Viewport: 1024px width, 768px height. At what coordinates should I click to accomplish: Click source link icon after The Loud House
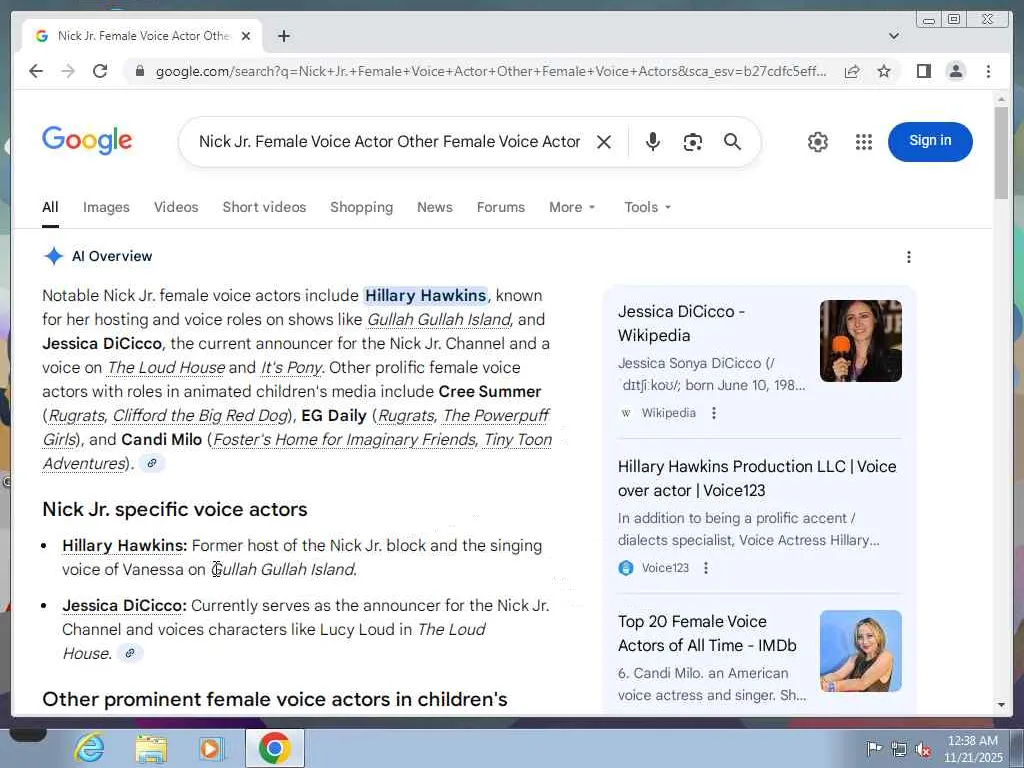click(130, 653)
